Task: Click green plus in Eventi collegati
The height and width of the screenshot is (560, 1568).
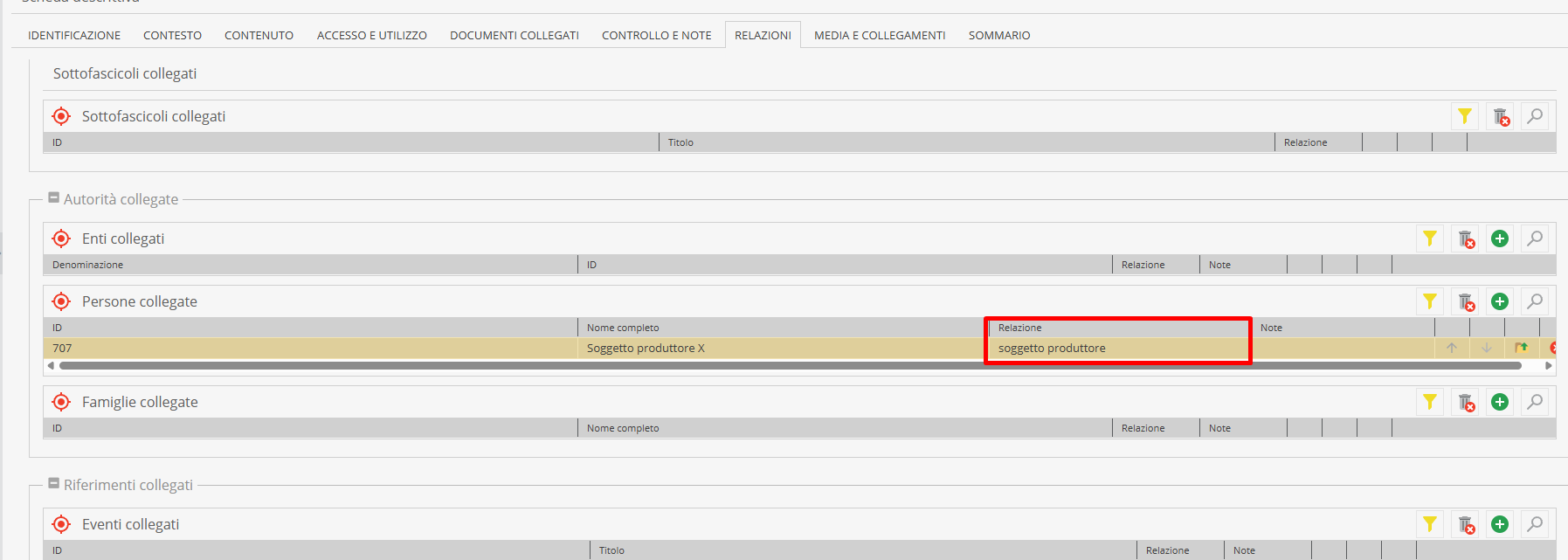Action: (x=1499, y=524)
